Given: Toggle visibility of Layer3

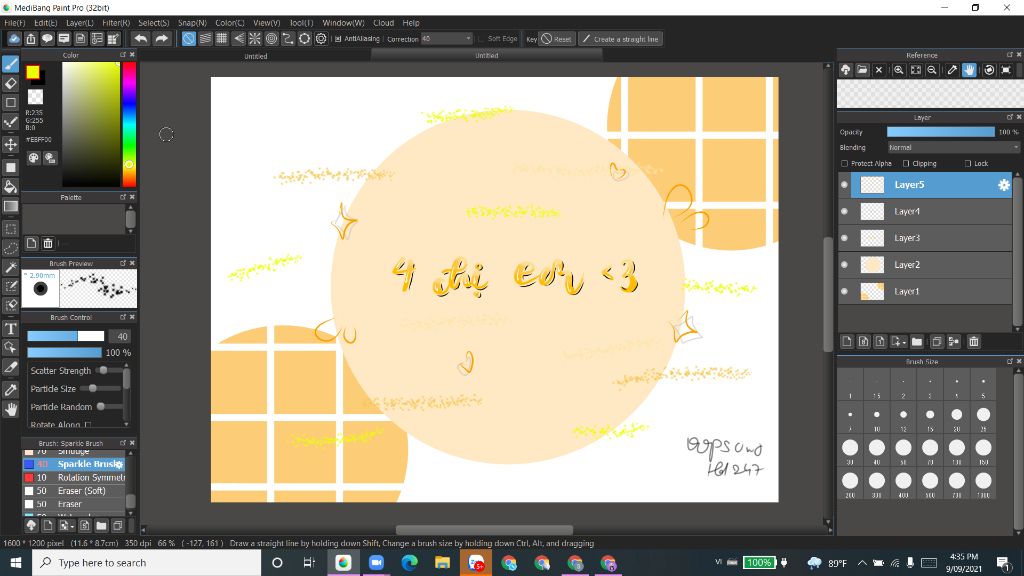Looking at the screenshot, I should pyautogui.click(x=844, y=238).
